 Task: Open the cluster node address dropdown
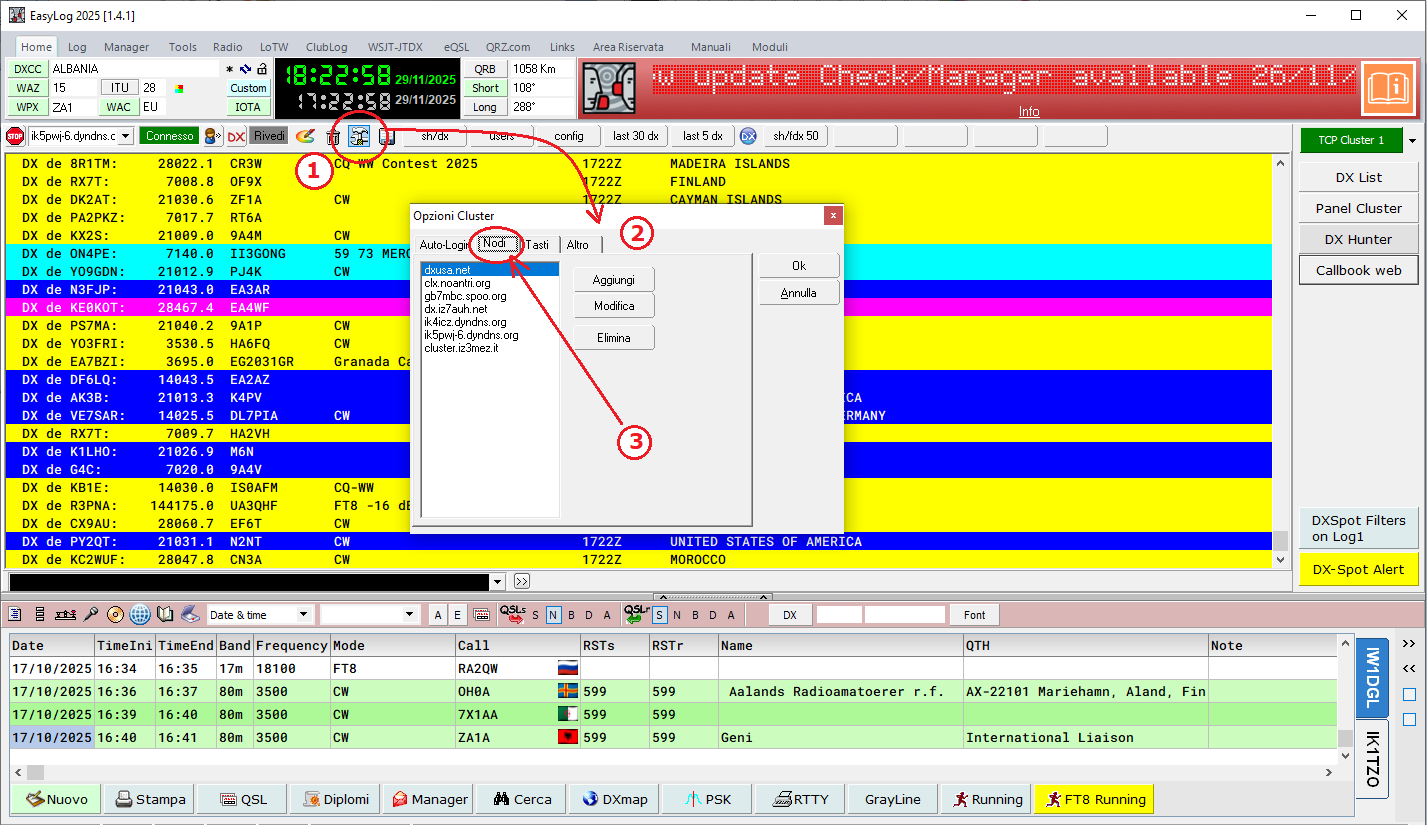click(127, 136)
